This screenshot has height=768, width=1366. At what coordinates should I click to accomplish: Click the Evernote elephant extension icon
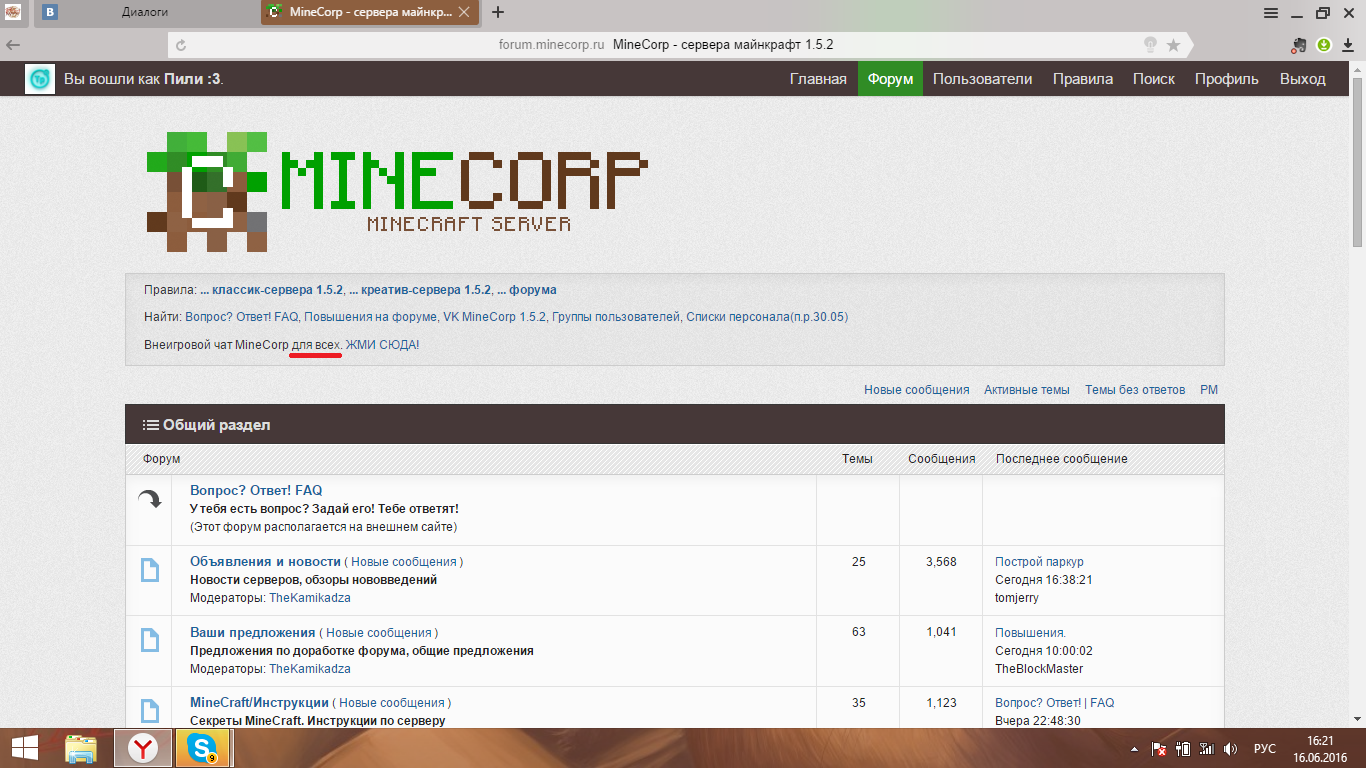point(1299,45)
